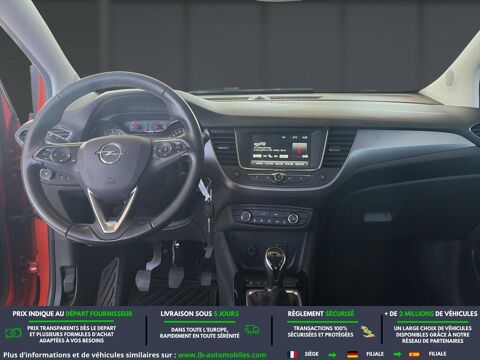Click the green delivery truck icon
This screenshot has width=480, height=360.
coord(252,330)
